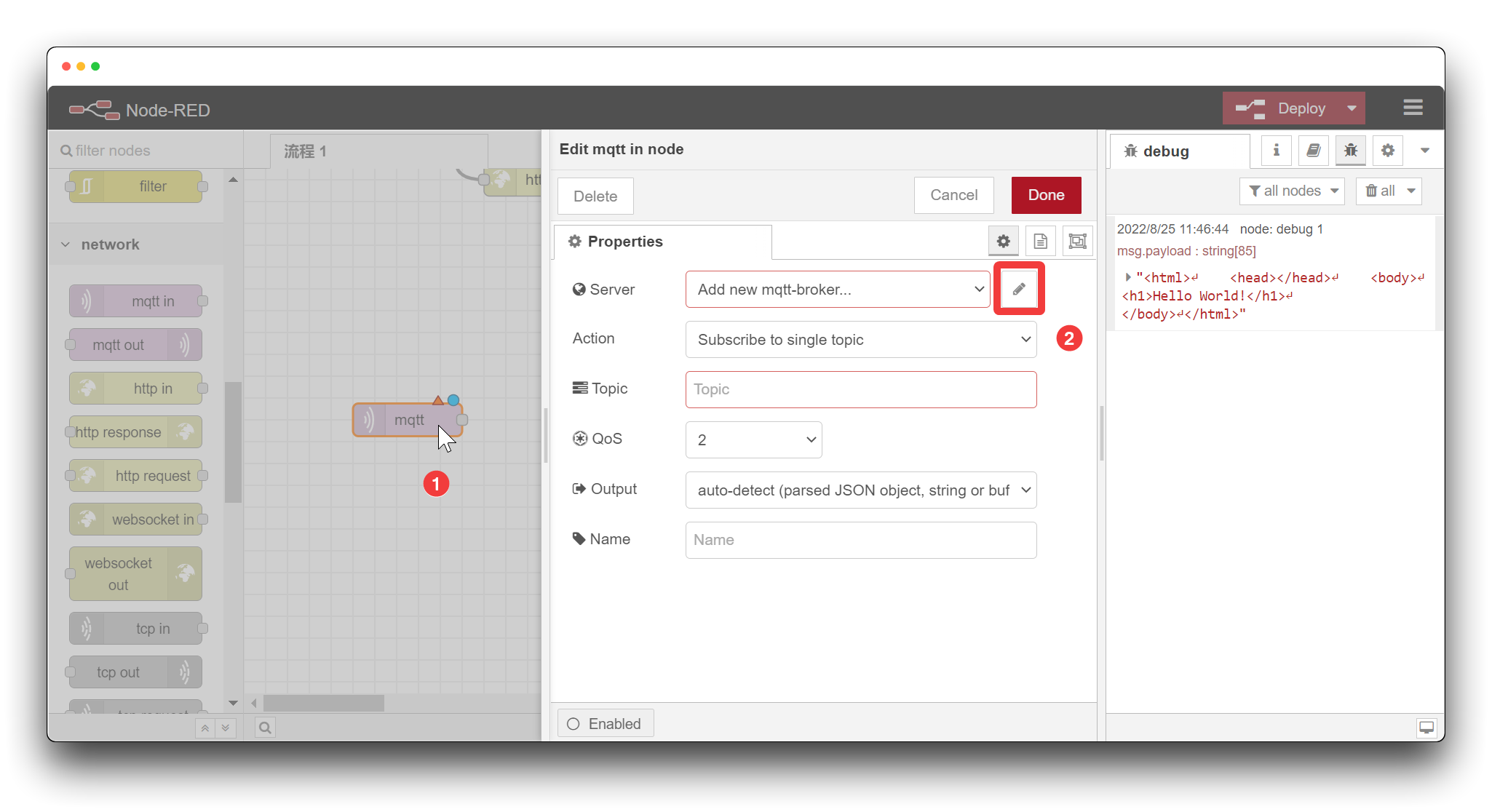The height and width of the screenshot is (812, 1492).
Task: Open the Output format dropdown
Action: pyautogui.click(x=861, y=490)
